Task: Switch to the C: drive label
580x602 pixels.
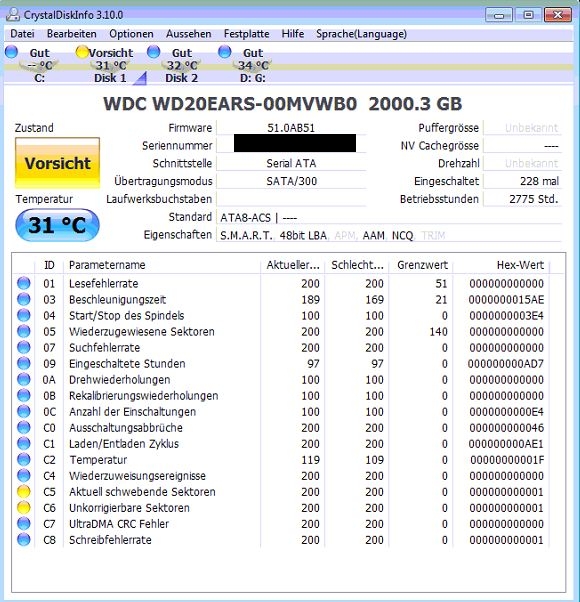Action: click(x=40, y=78)
